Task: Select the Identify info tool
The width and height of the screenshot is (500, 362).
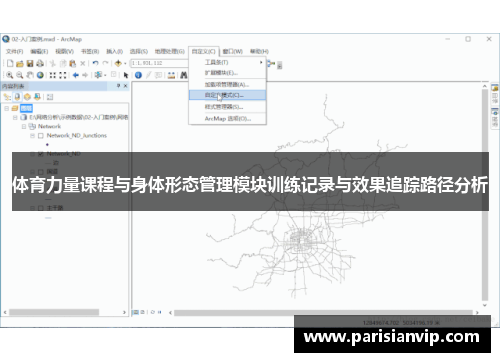Action: click(x=138, y=75)
